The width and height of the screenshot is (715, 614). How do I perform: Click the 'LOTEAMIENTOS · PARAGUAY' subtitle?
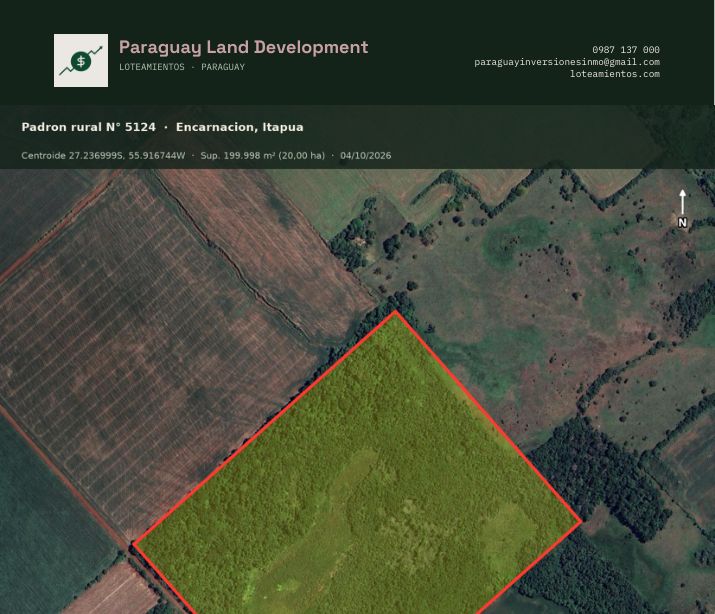tap(182, 67)
